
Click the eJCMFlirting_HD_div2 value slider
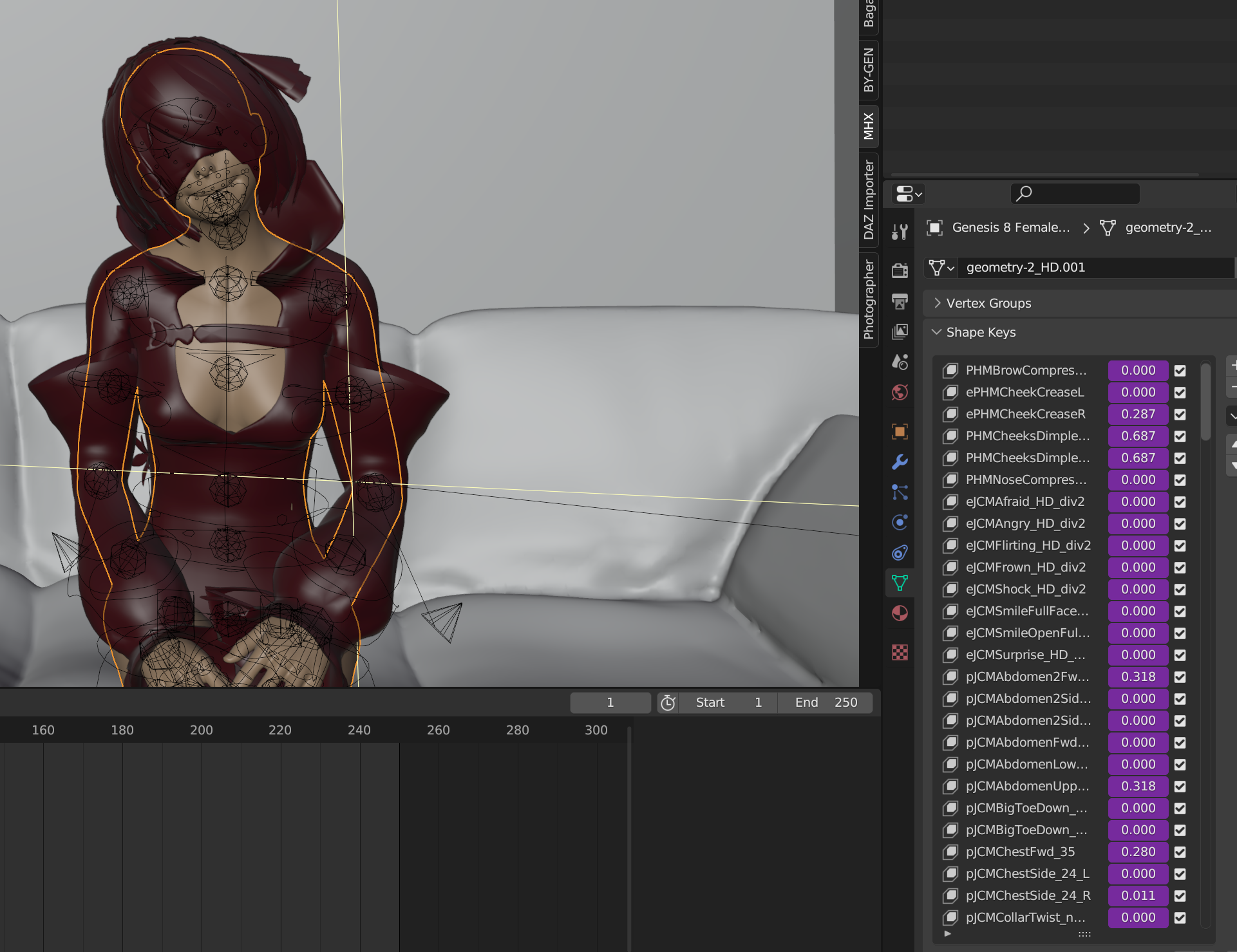tap(1138, 546)
